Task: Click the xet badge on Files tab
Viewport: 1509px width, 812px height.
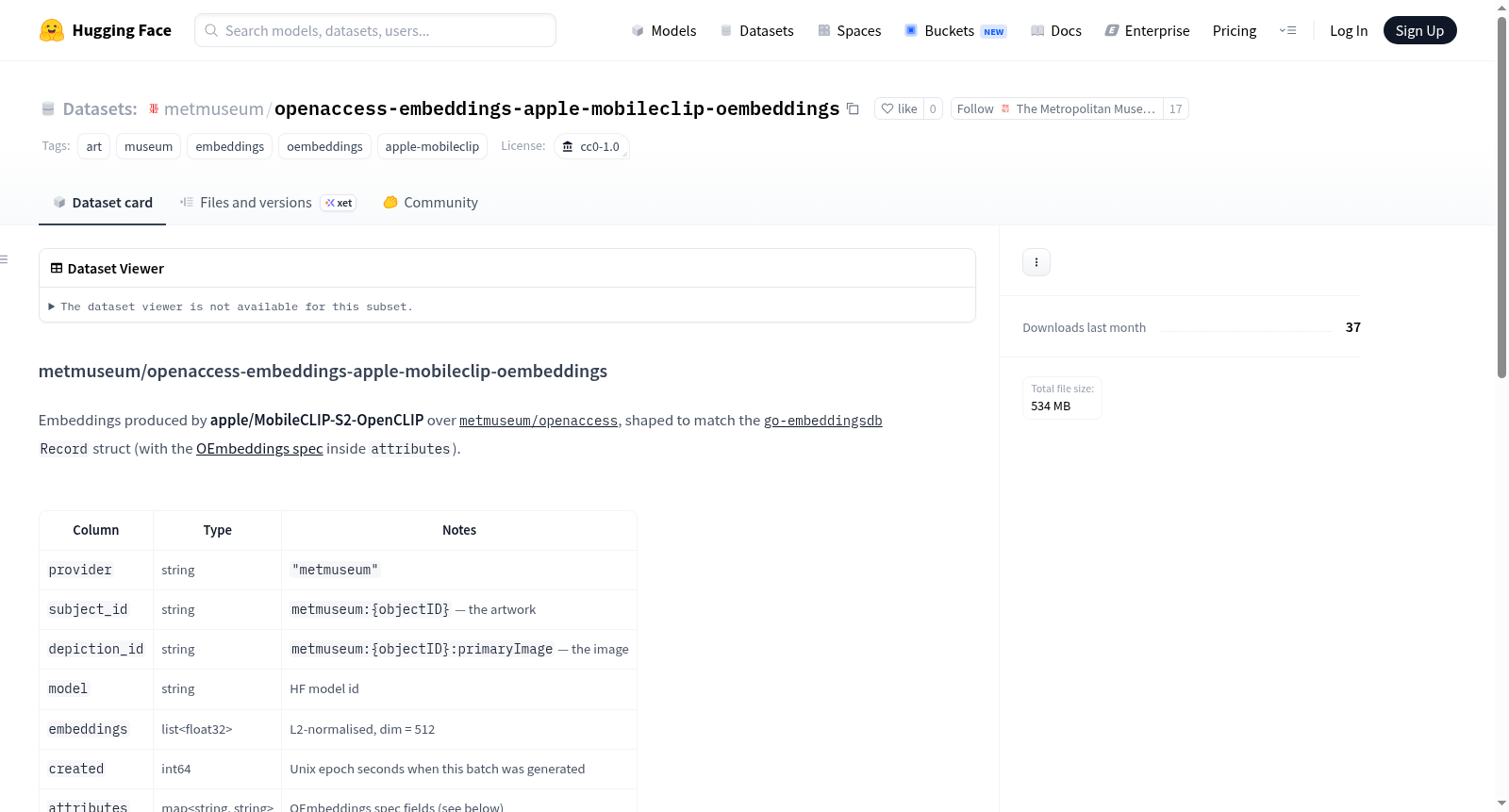Action: (339, 203)
